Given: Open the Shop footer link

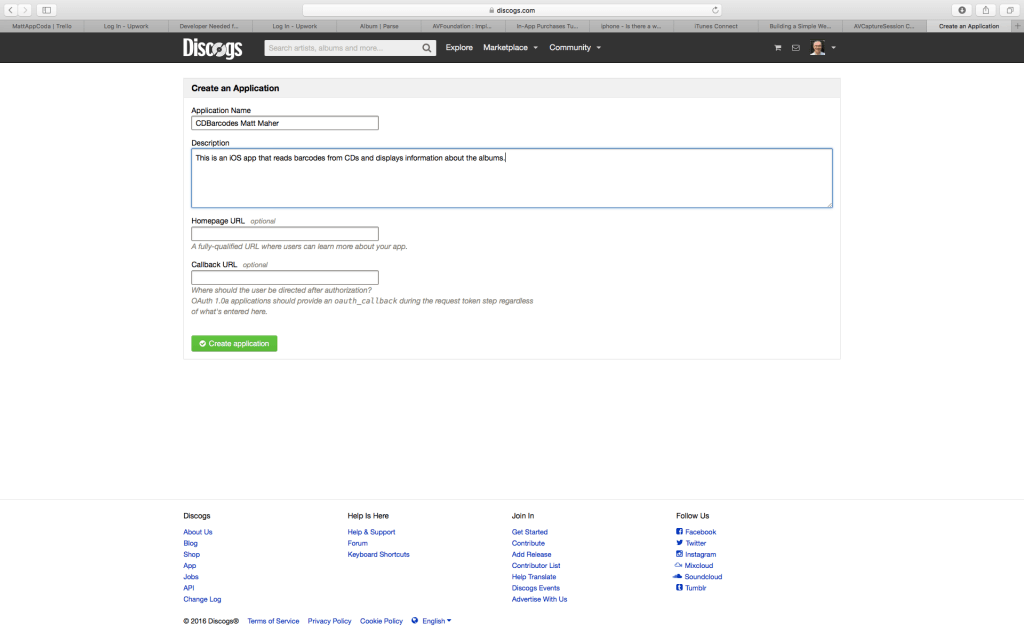Looking at the screenshot, I should 191,554.
